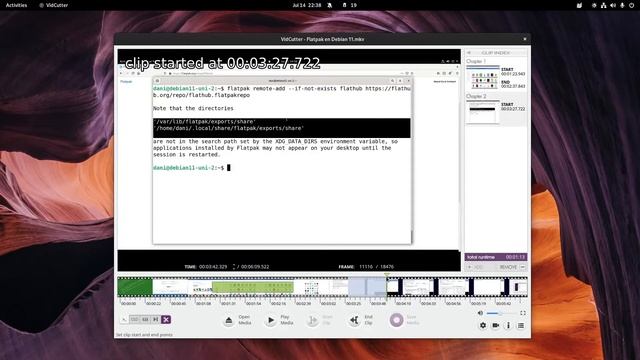Mute audio via the speaker icon

(480, 313)
